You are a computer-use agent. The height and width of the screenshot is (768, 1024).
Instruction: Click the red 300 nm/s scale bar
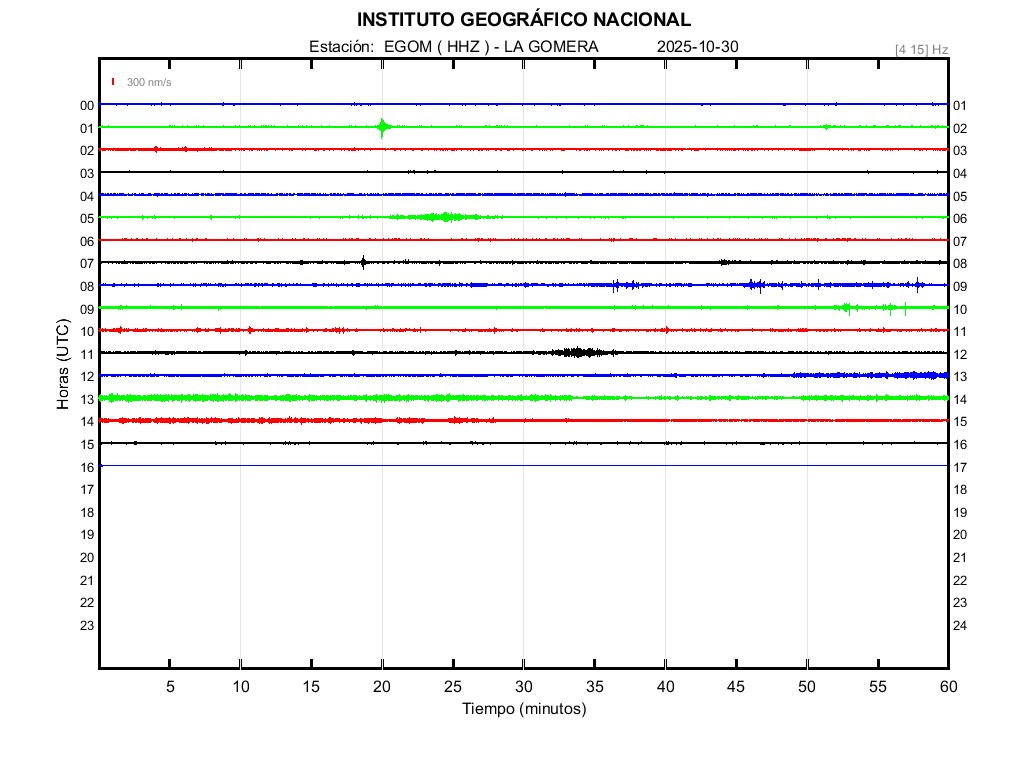[113, 82]
